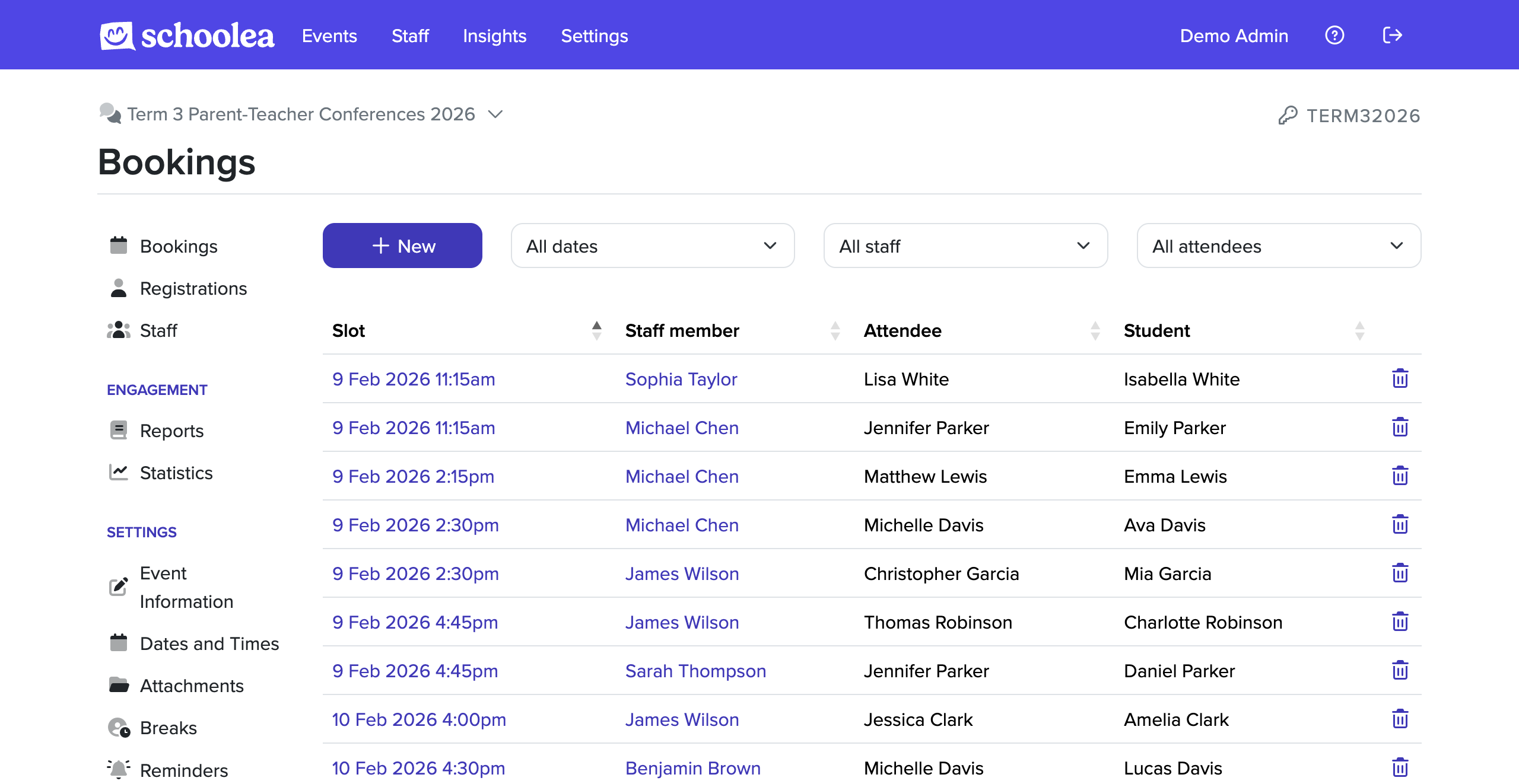Delete the Lisa White booking via trash icon
This screenshot has height=784, width=1519.
[1400, 378]
